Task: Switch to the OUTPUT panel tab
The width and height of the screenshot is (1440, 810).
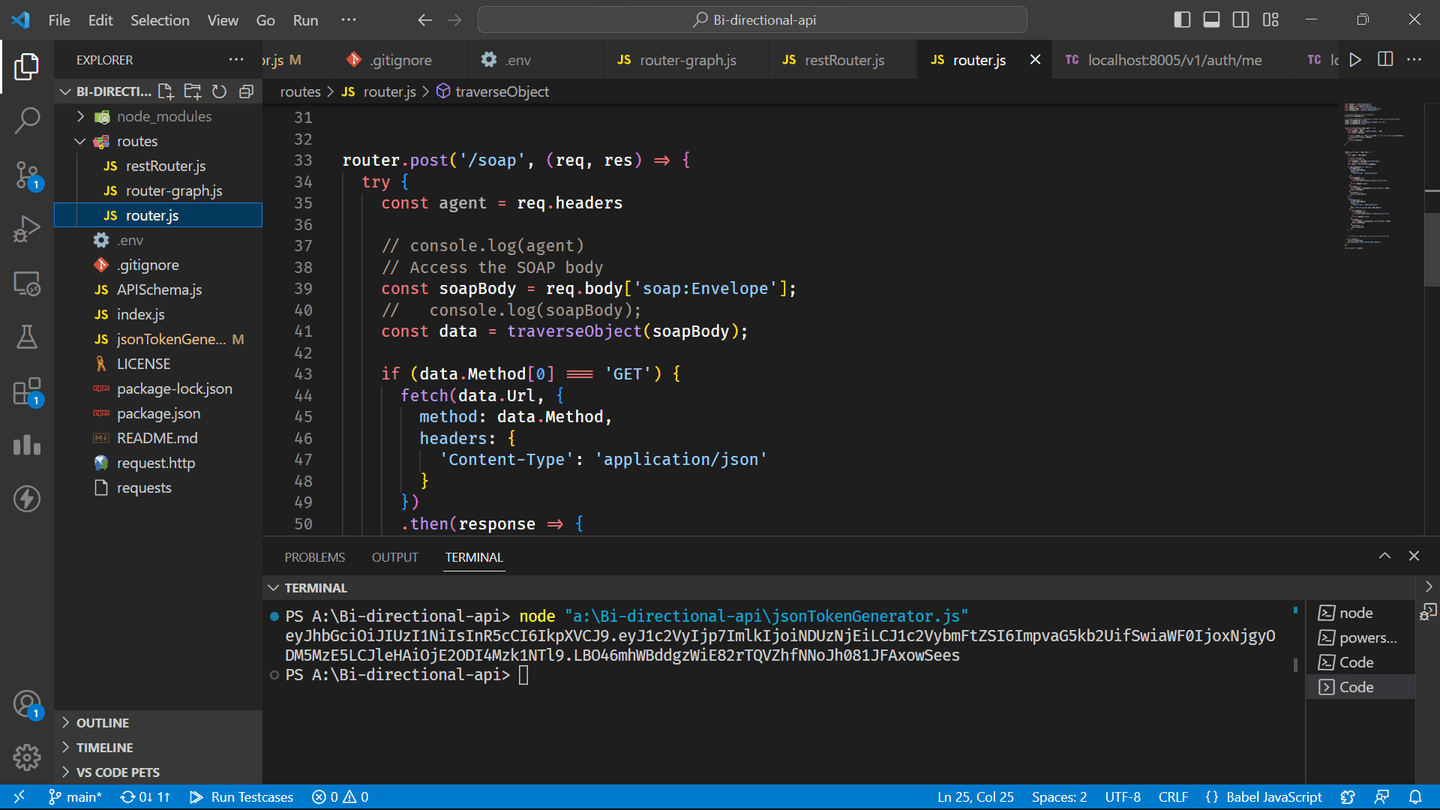Action: (395, 557)
